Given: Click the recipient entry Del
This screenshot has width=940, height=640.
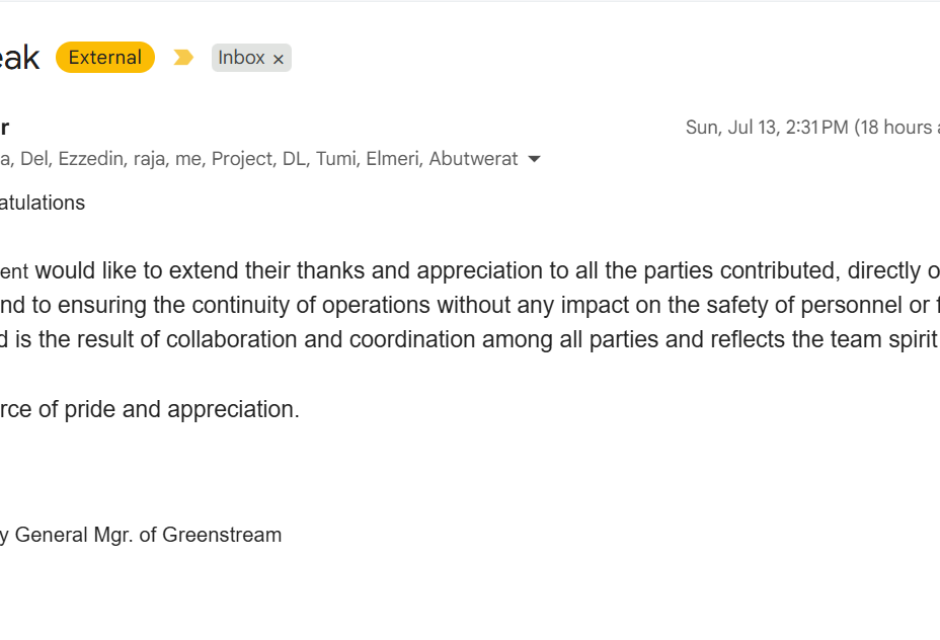Looking at the screenshot, I should click(33, 159).
